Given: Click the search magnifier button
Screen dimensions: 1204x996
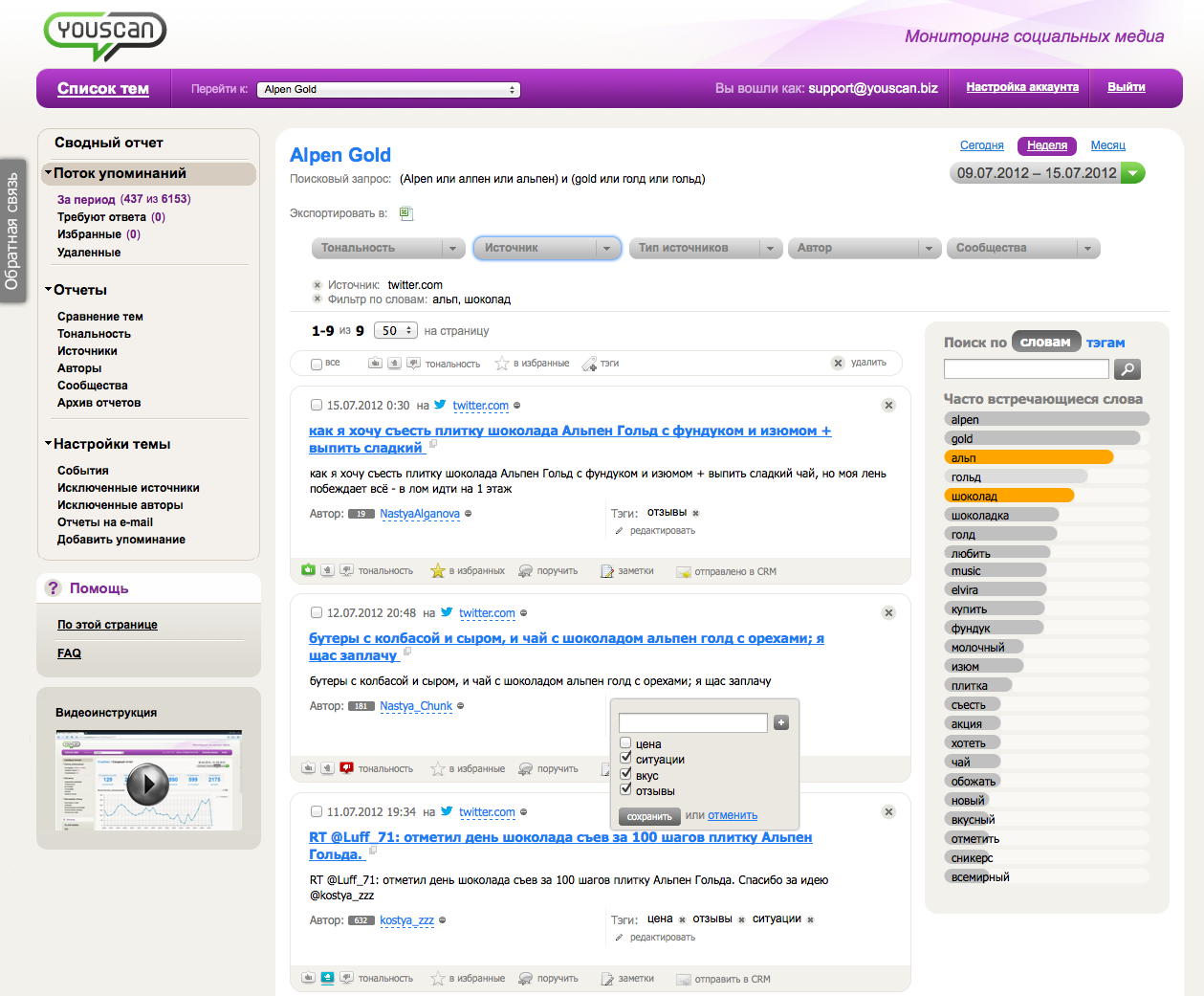Looking at the screenshot, I should click(1127, 369).
